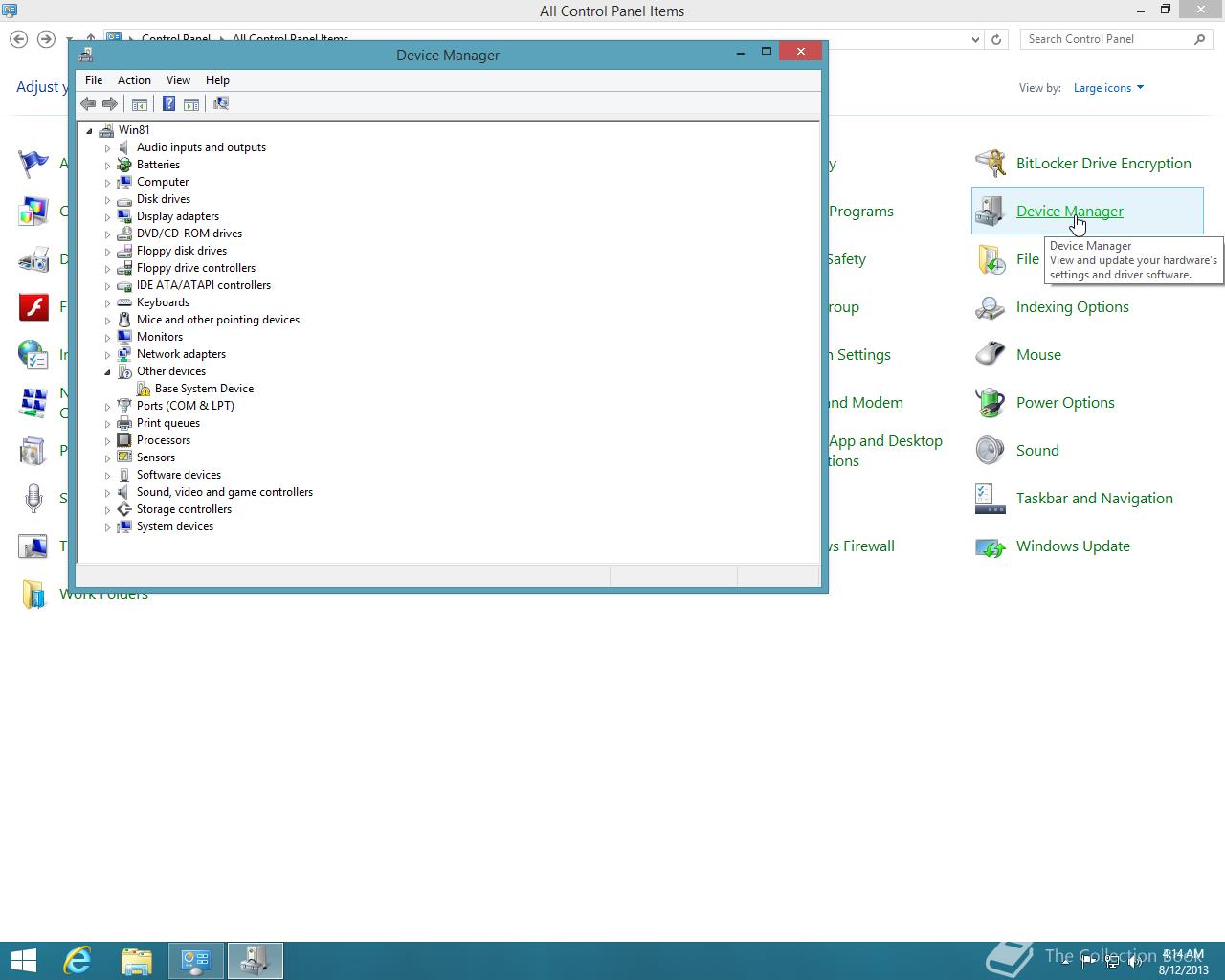Collapse the Other devices node
This screenshot has width=1225, height=980.
click(108, 372)
